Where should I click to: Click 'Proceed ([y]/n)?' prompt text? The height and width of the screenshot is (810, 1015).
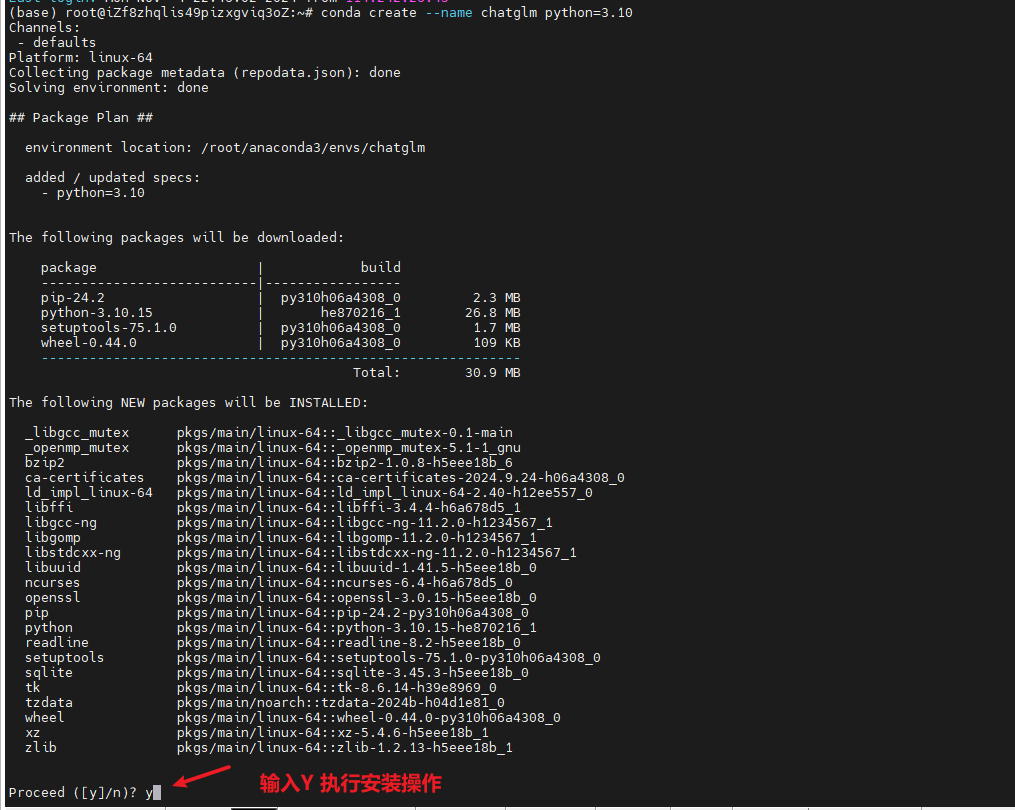tap(72, 793)
